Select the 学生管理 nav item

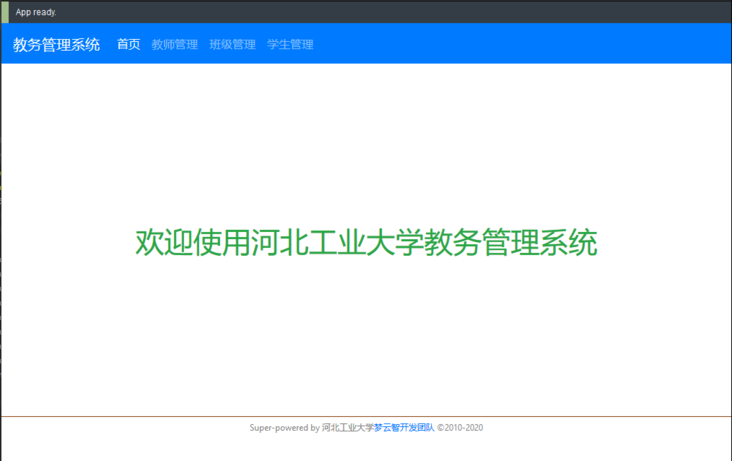[x=290, y=44]
